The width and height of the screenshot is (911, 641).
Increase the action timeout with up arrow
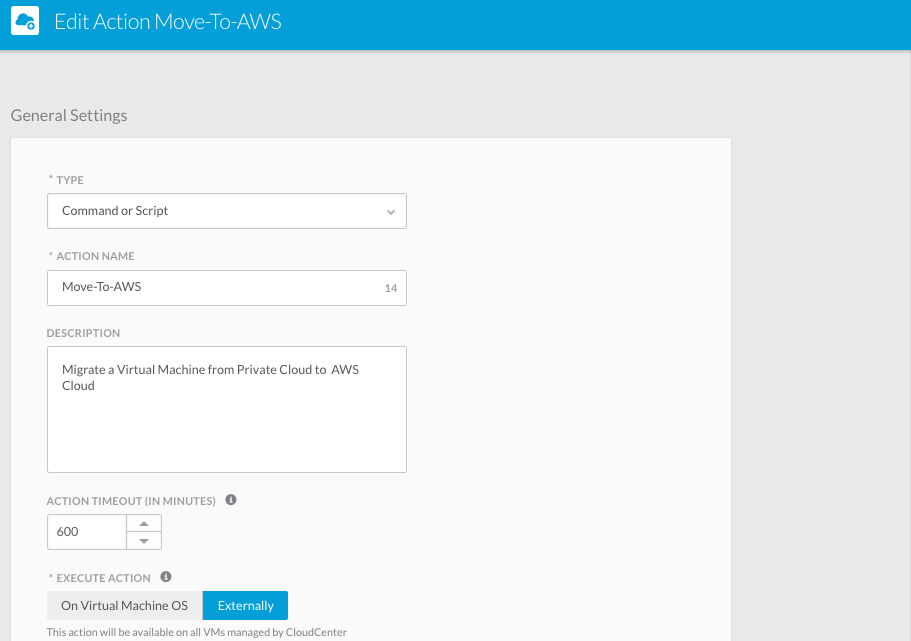coord(144,523)
